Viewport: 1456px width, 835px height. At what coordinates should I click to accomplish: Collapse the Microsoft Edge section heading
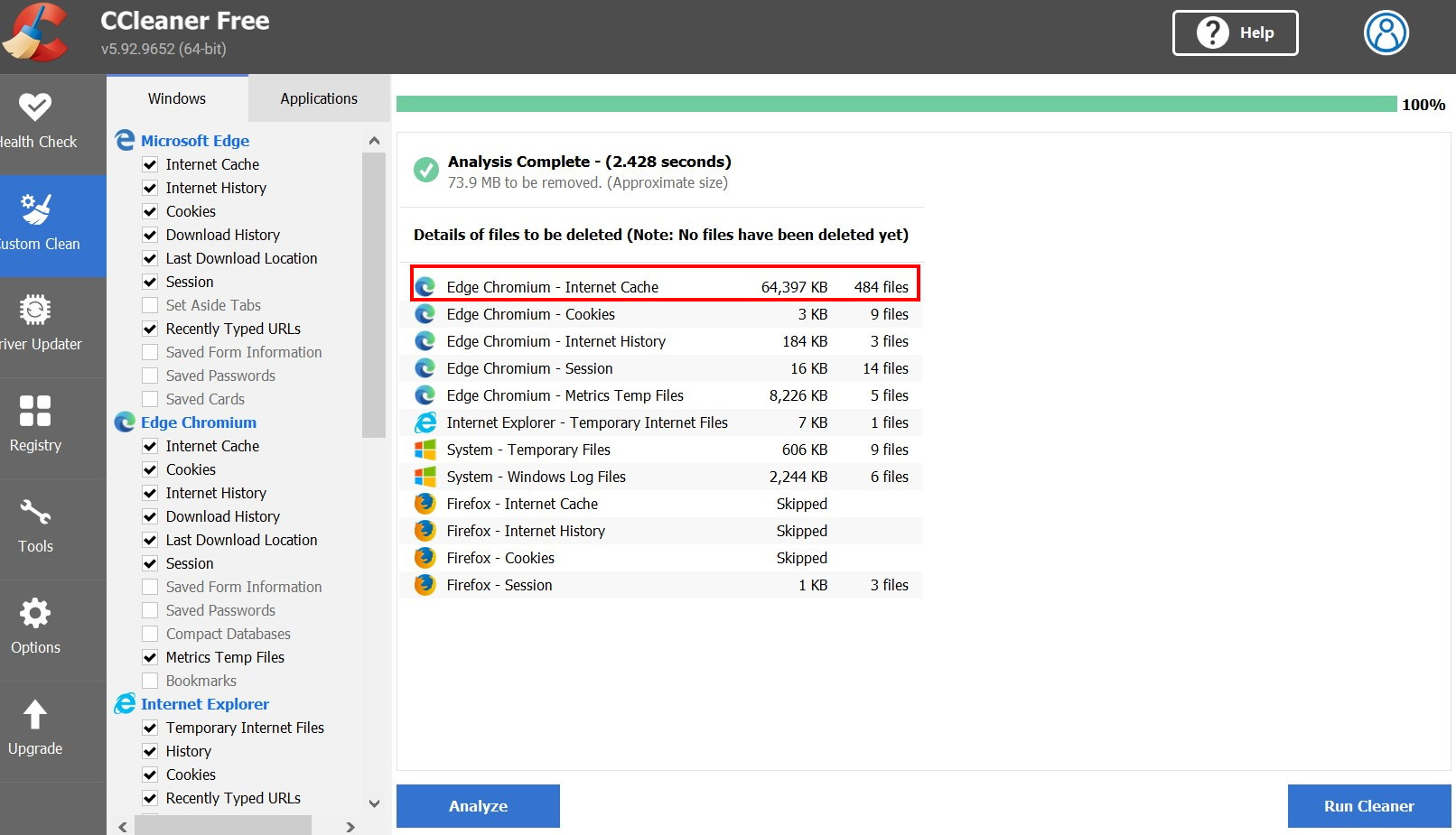[195, 141]
